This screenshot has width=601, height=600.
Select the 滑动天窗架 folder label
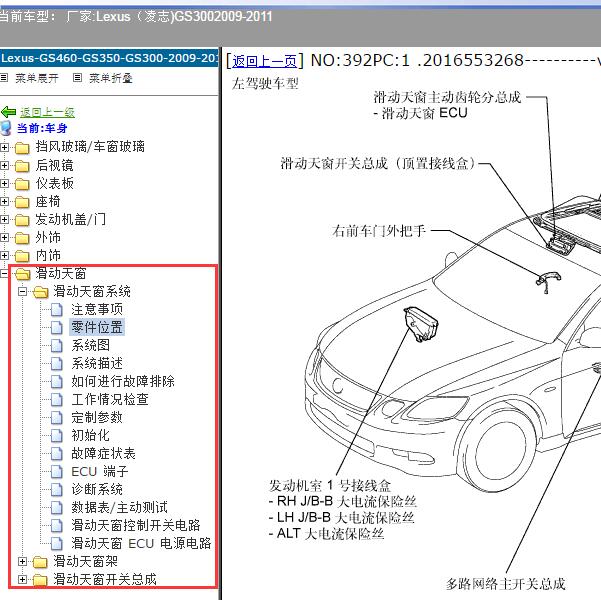coord(85,562)
